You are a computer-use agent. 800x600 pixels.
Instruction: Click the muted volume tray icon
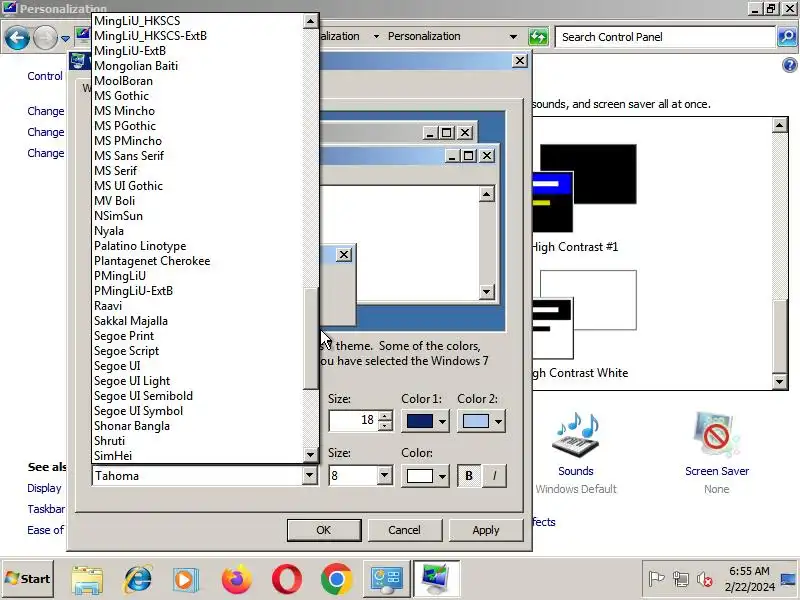[705, 579]
